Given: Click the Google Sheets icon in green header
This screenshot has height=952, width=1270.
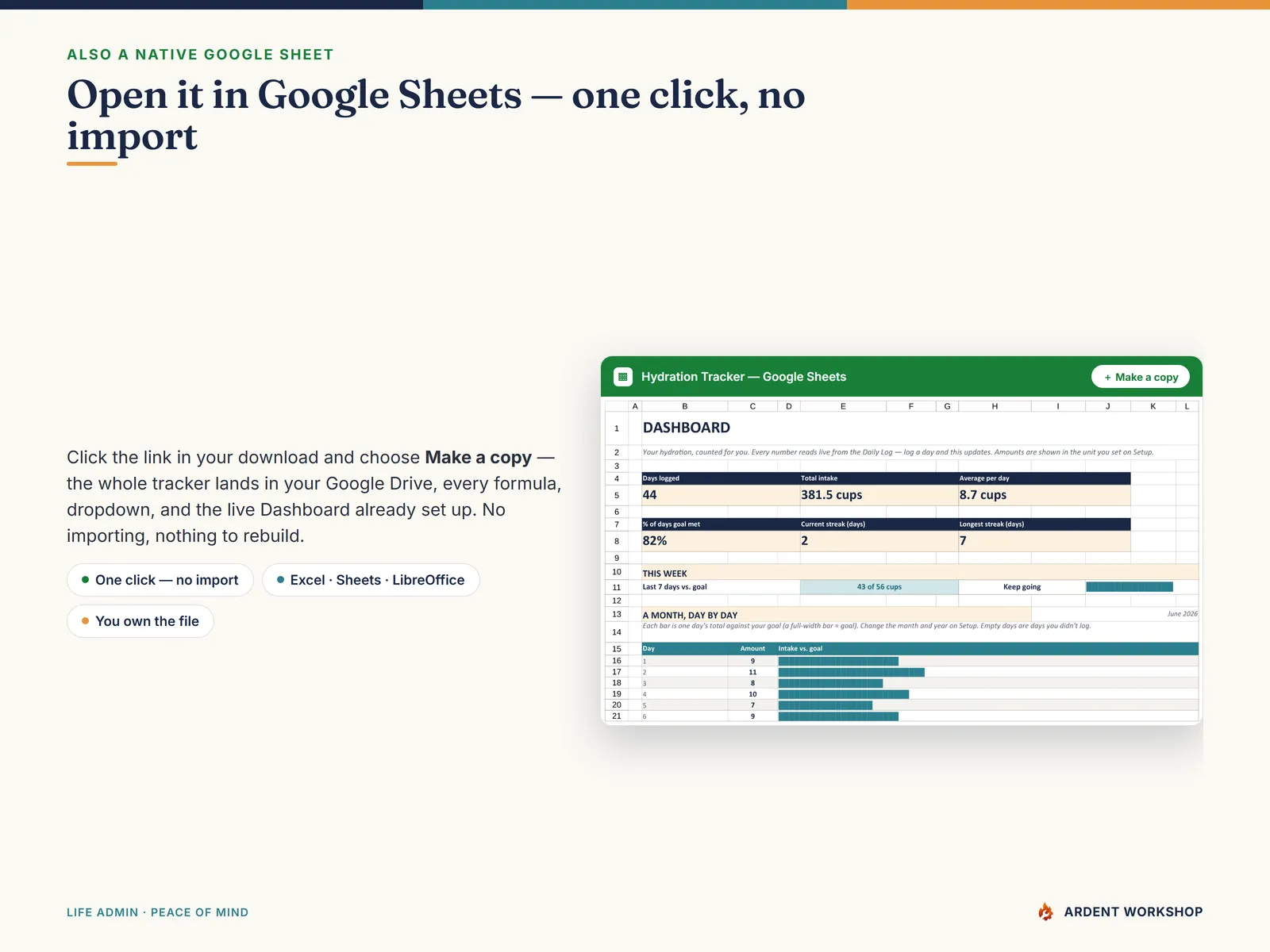Looking at the screenshot, I should (x=623, y=377).
